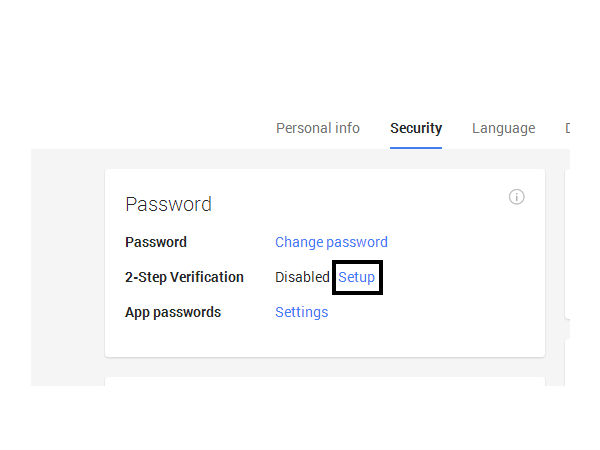Screen dimensions: 600x450
Task: Click the partially visible card below Password
Action: pos(324,381)
